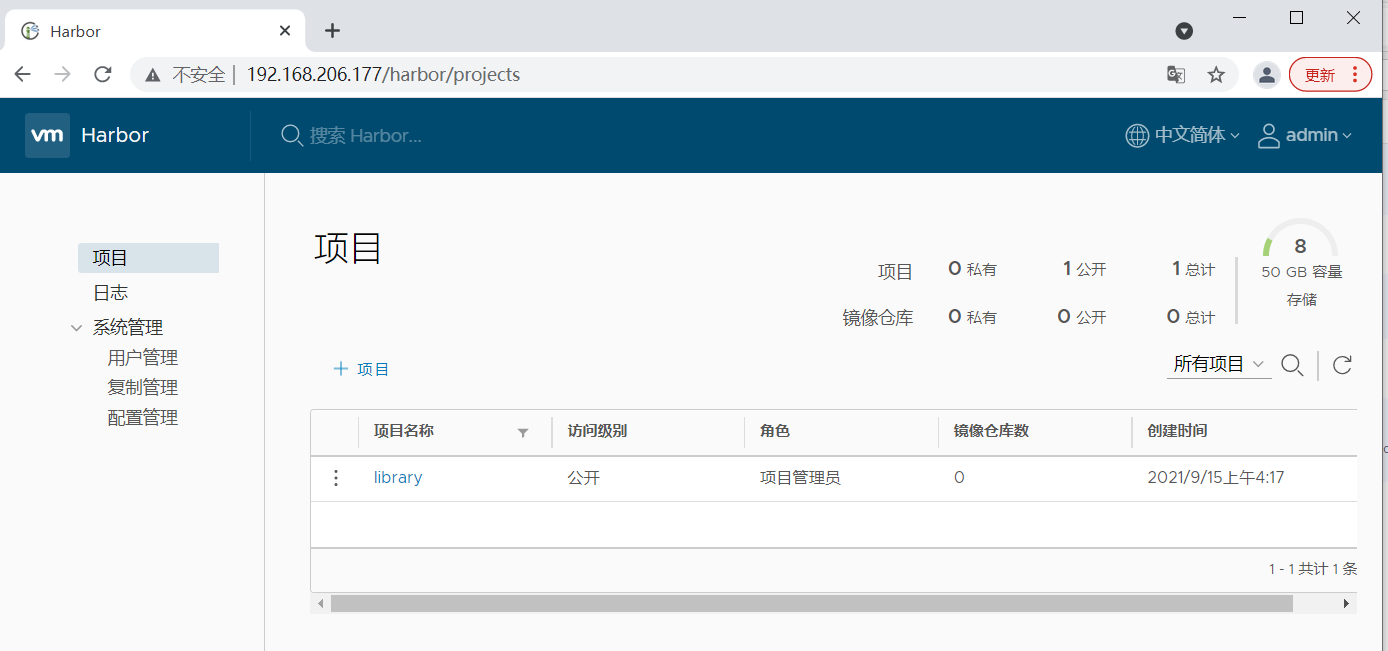1388x651 pixels.
Task: Click the globe language icon
Action: [x=1137, y=135]
